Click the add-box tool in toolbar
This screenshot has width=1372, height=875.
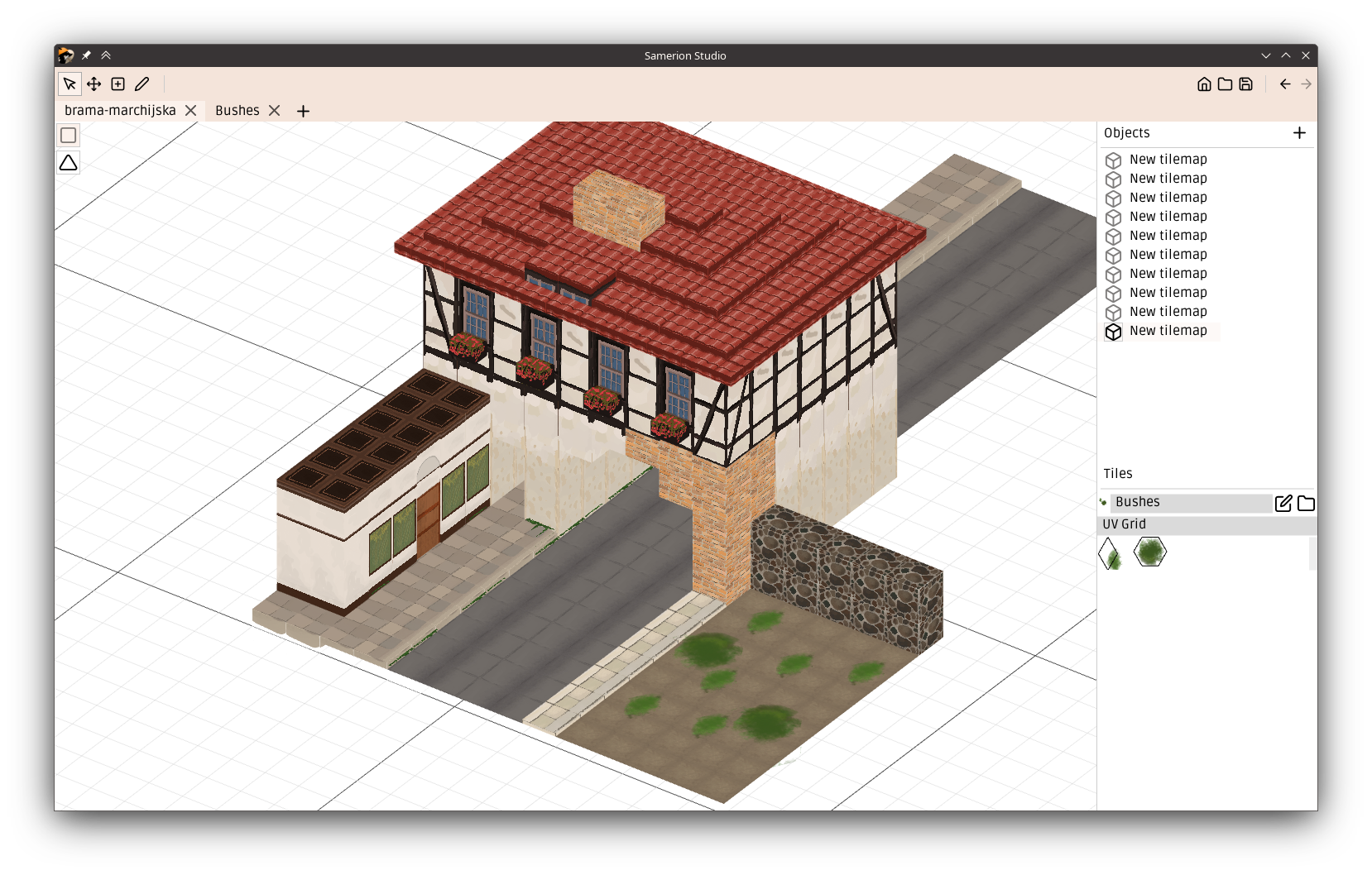point(118,84)
